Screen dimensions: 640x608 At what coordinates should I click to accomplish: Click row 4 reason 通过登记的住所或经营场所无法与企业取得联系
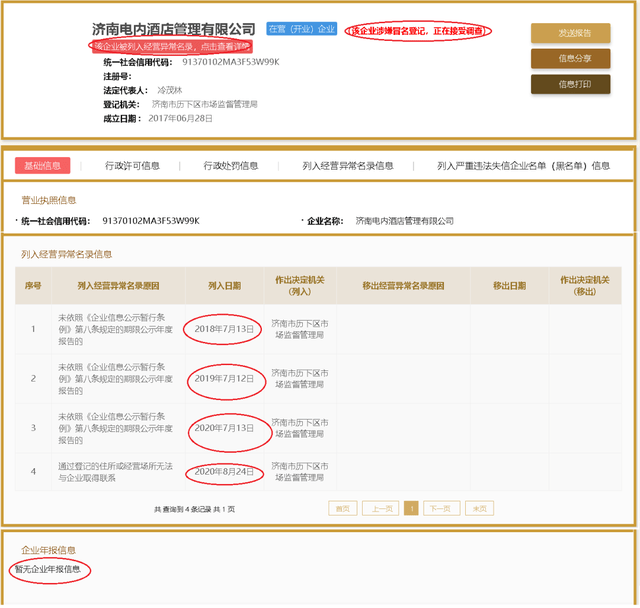coord(116,472)
